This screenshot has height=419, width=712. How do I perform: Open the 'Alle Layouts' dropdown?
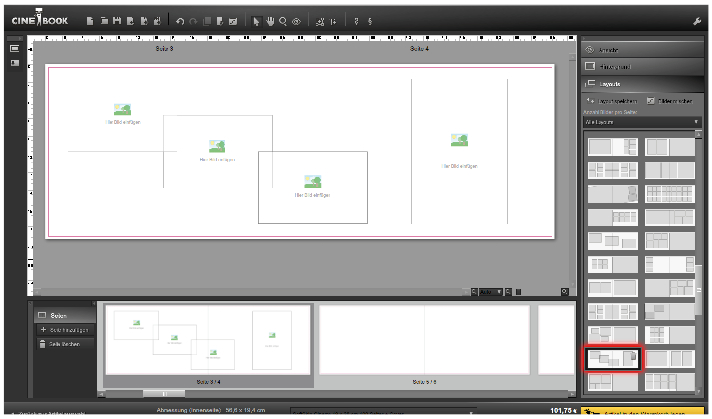pos(642,122)
